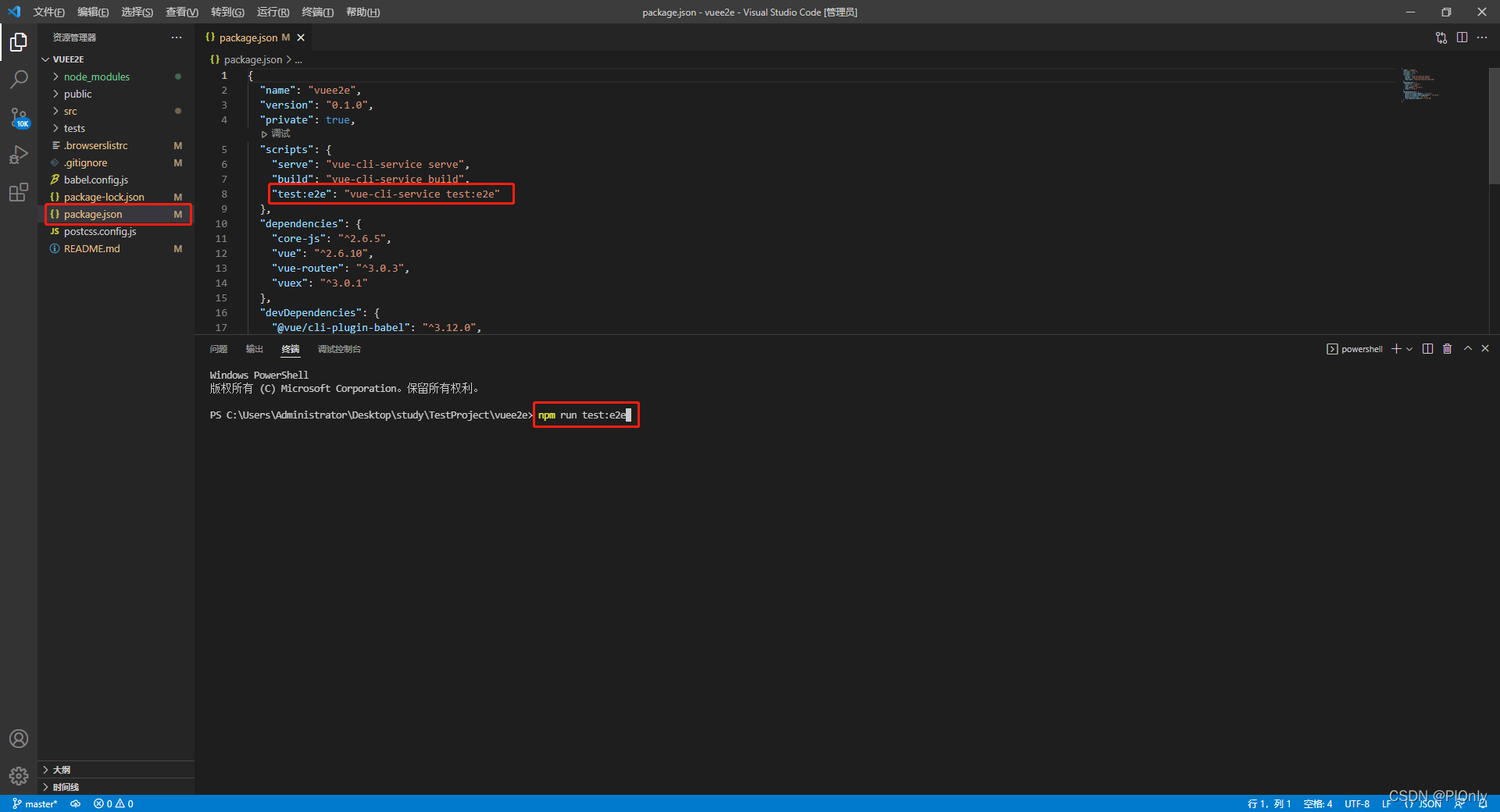Open Source Control view with 10K badge
The image size is (1500, 812).
click(x=19, y=117)
